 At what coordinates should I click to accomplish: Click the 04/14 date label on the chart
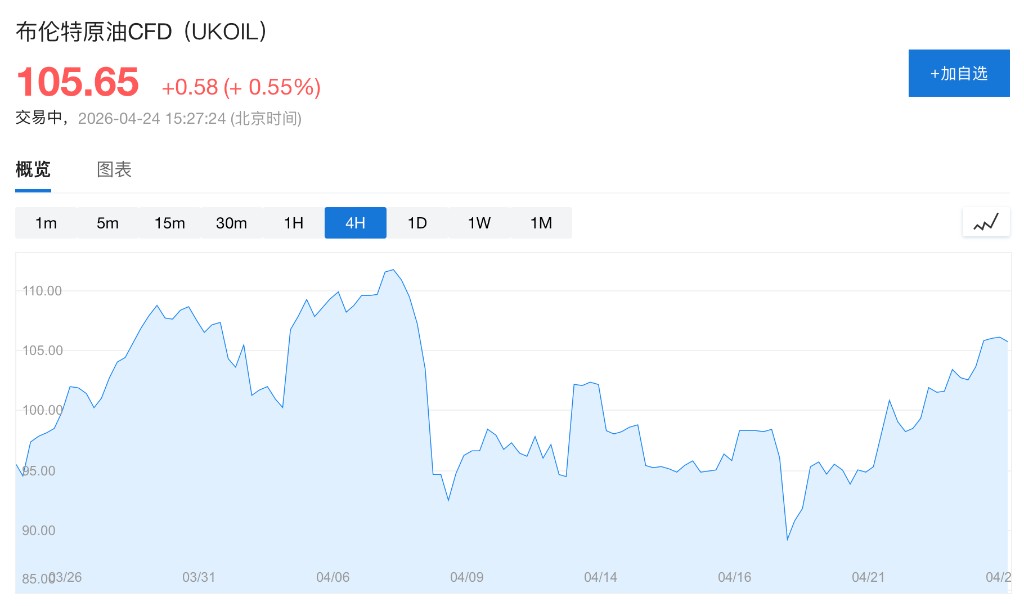coord(601,577)
